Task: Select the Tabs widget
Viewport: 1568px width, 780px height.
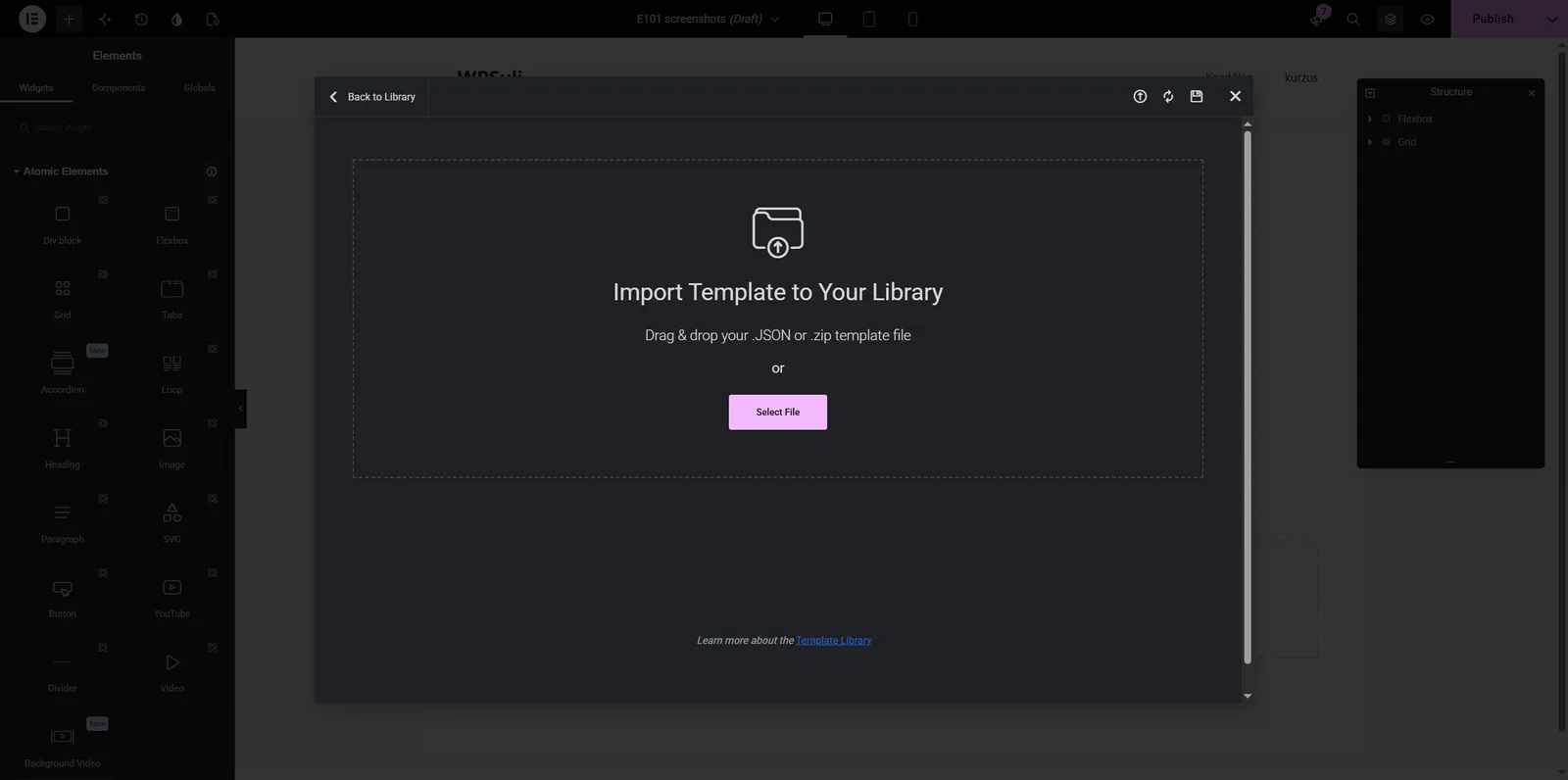Action: [172, 298]
